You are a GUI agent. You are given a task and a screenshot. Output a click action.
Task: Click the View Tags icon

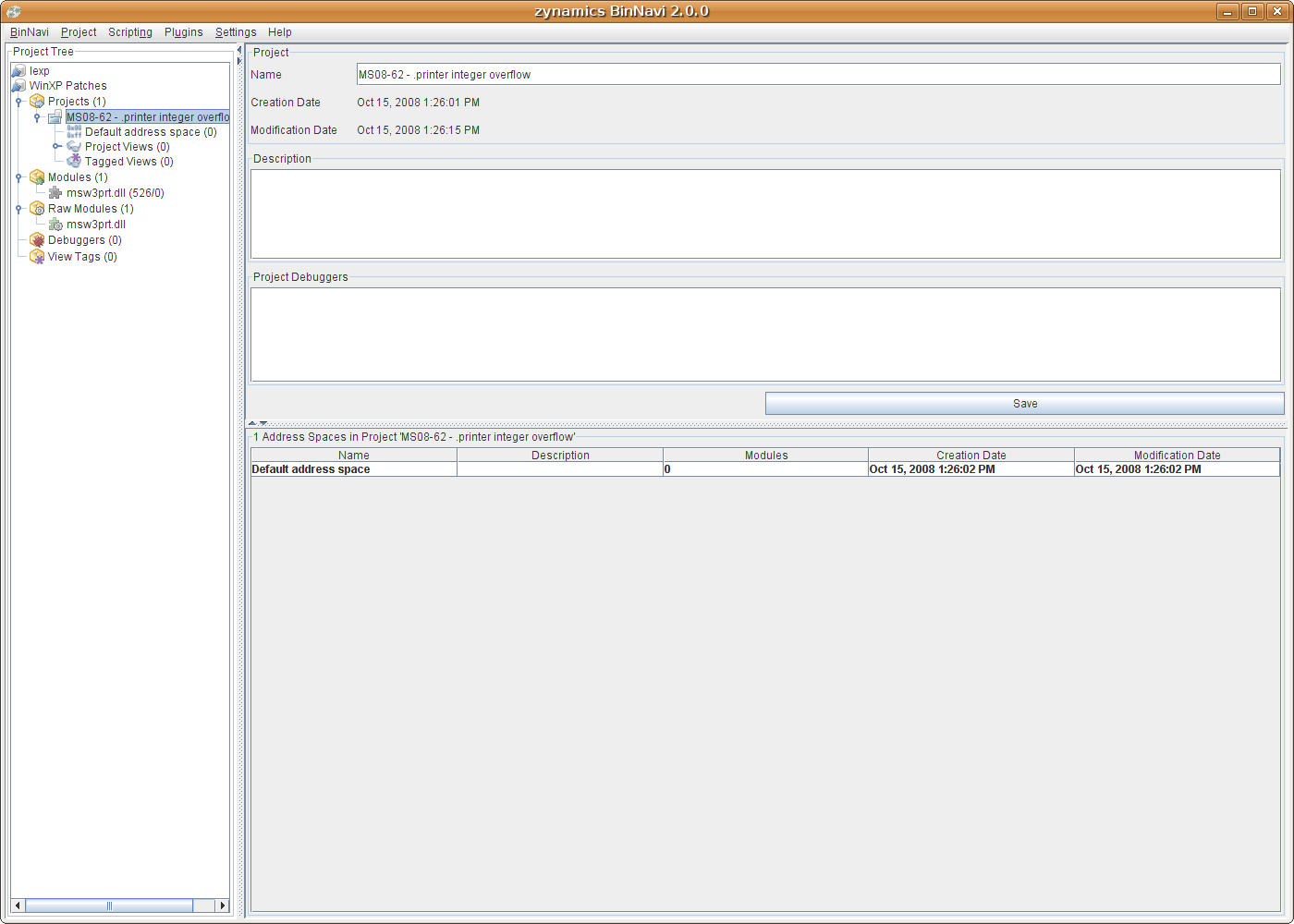point(37,257)
